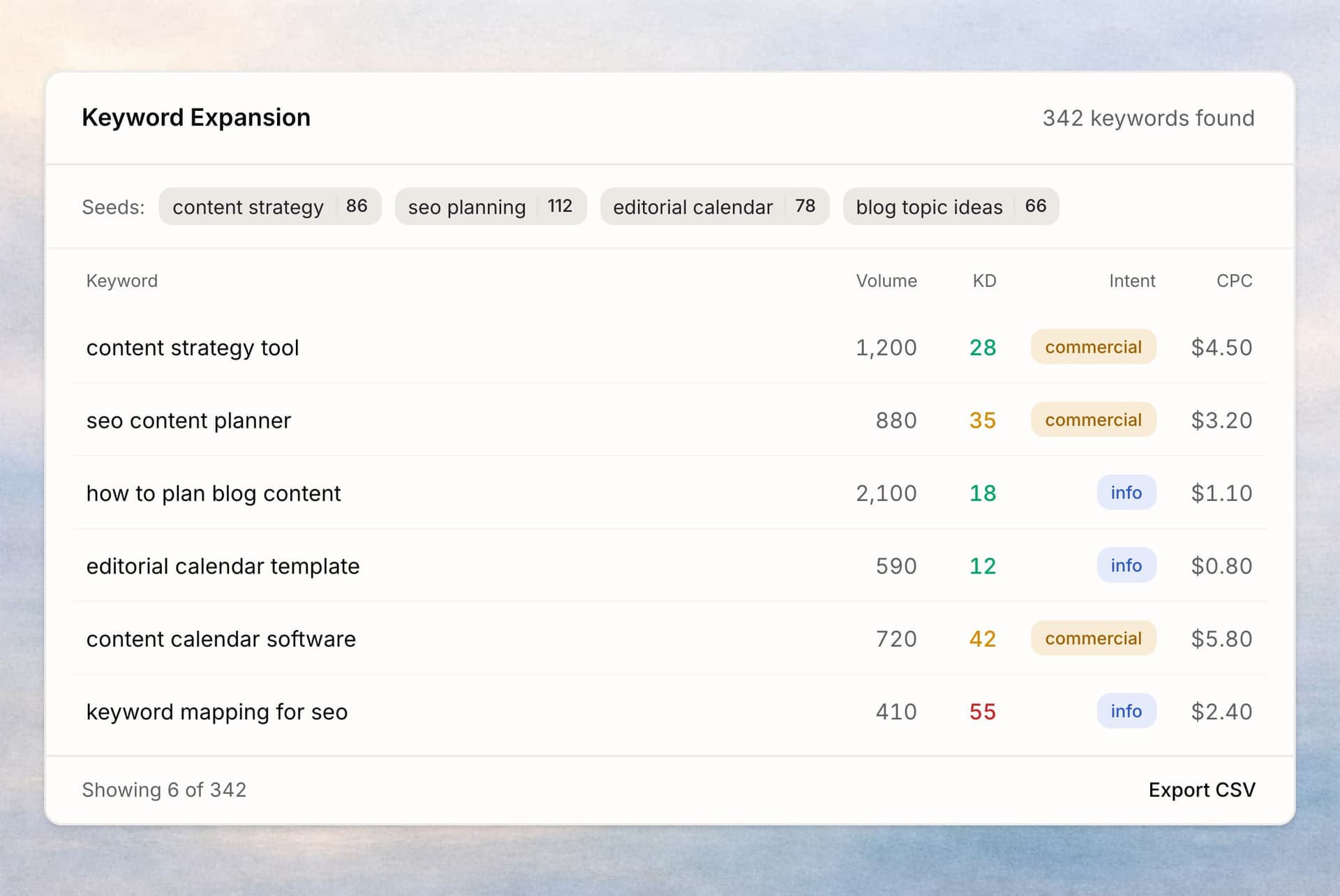Click the commercial badge for content calendar software

pos(1093,638)
